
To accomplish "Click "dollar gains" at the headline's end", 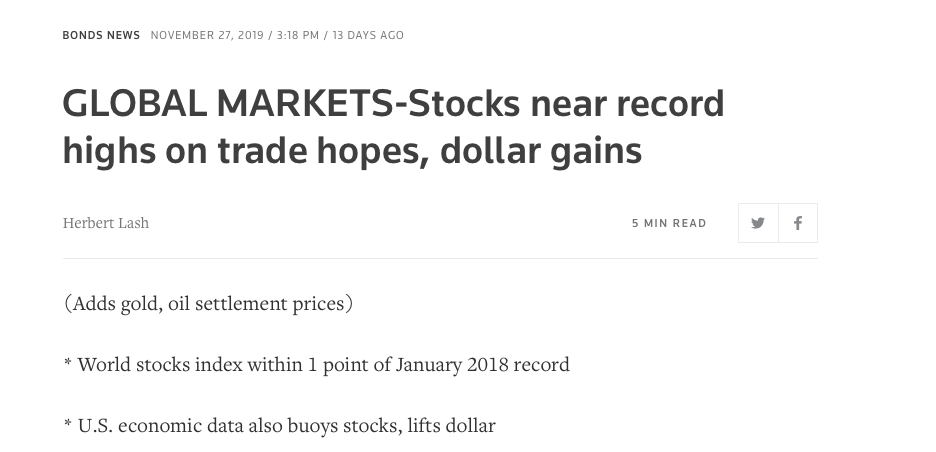I will pos(541,150).
